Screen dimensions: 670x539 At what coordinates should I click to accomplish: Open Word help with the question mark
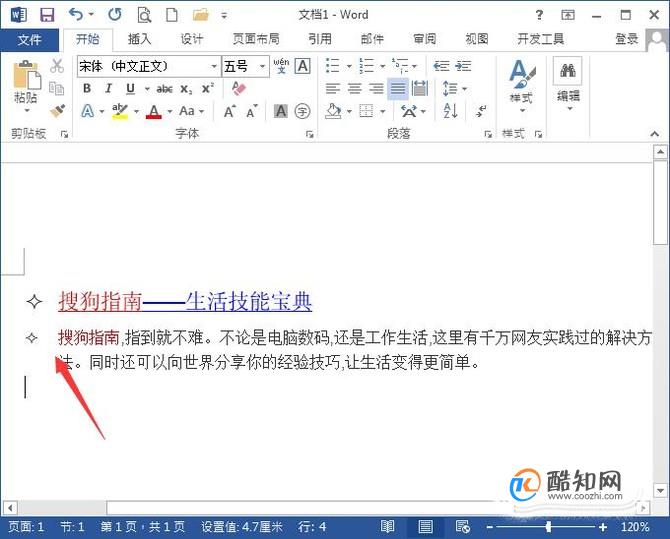tap(539, 15)
